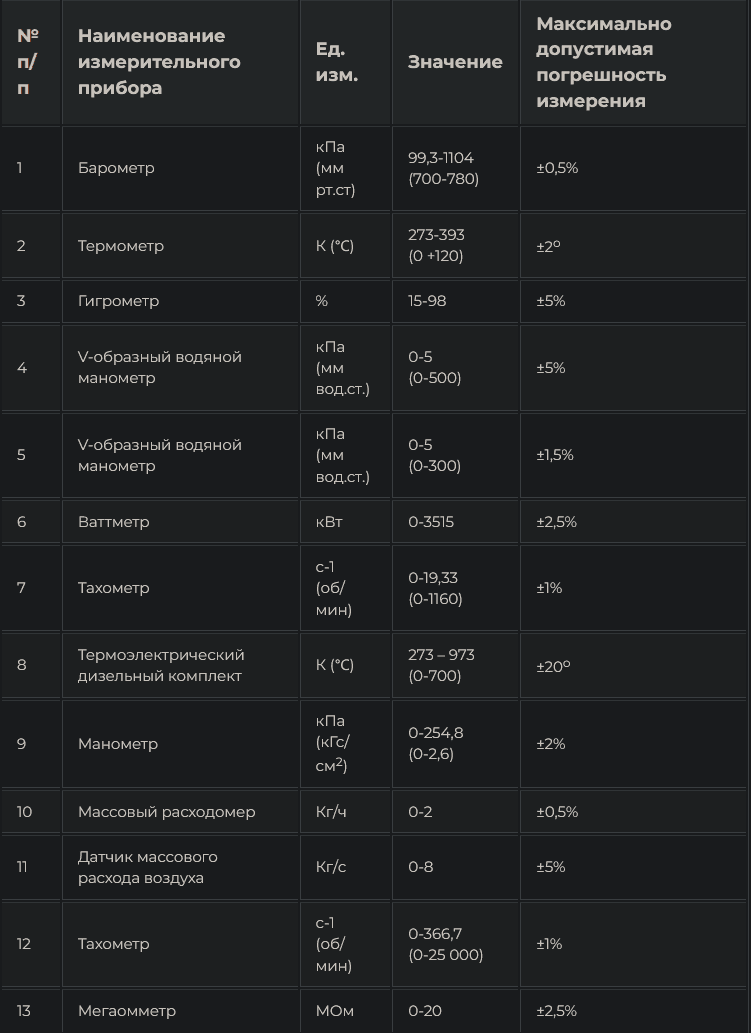Select the "Барометр" cell
The image size is (751, 1033).
(116, 168)
